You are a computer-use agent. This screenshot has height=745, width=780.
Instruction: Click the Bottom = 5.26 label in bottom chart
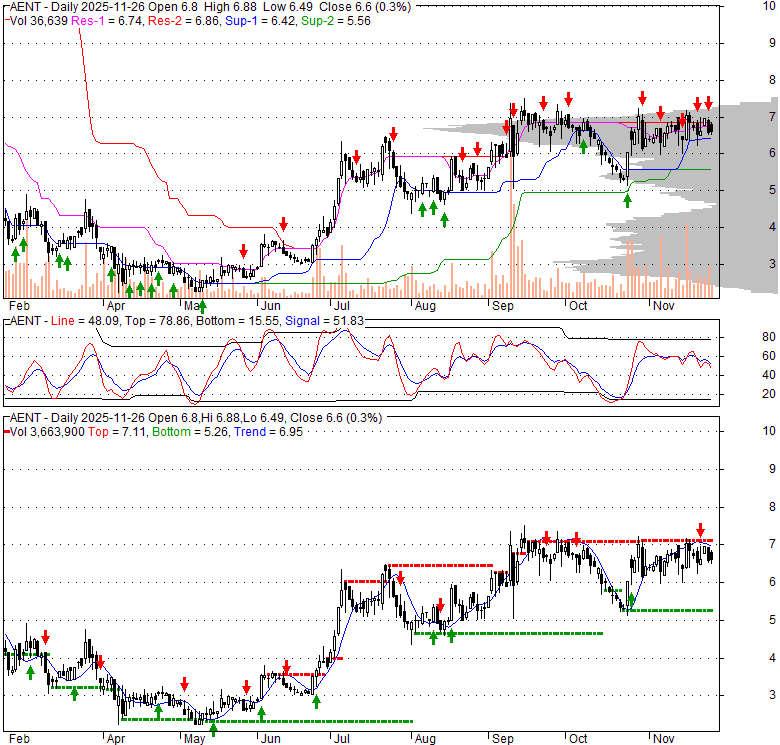pos(191,432)
